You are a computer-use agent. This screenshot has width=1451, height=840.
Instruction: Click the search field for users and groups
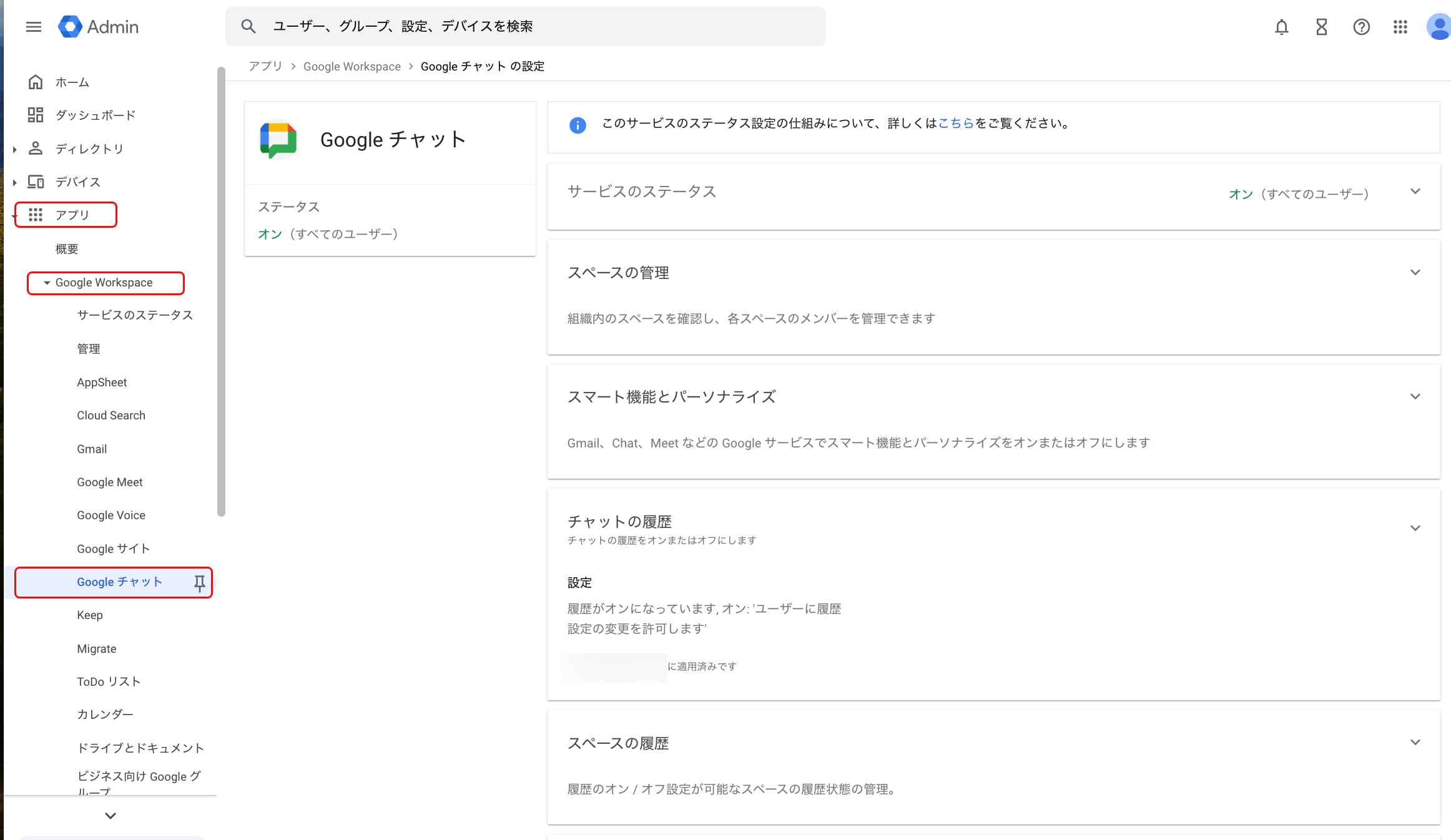tap(537, 26)
